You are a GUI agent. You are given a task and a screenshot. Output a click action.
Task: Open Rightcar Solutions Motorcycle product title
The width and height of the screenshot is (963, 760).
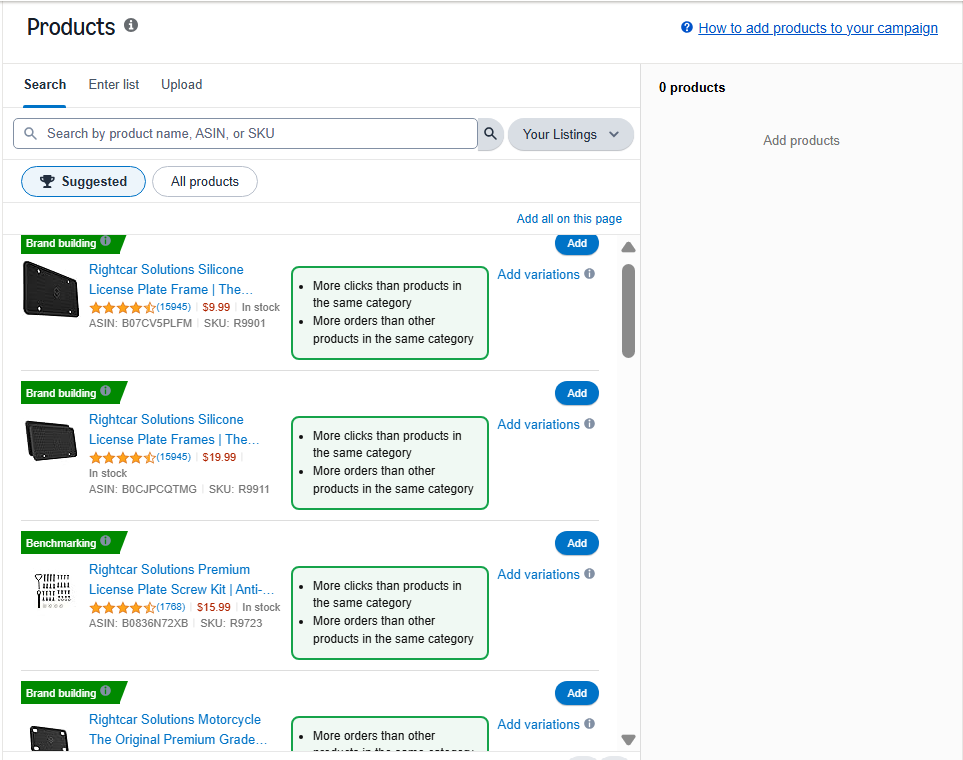pos(177,729)
